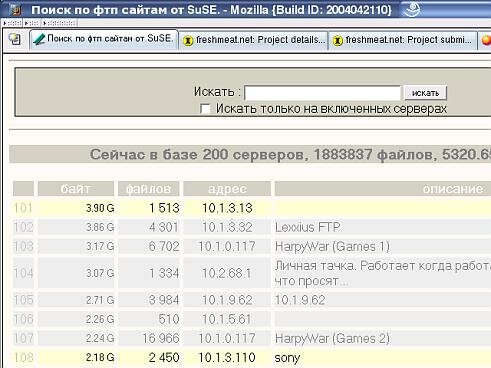Enable Искать только на включенных серверах checkbox

(205, 109)
